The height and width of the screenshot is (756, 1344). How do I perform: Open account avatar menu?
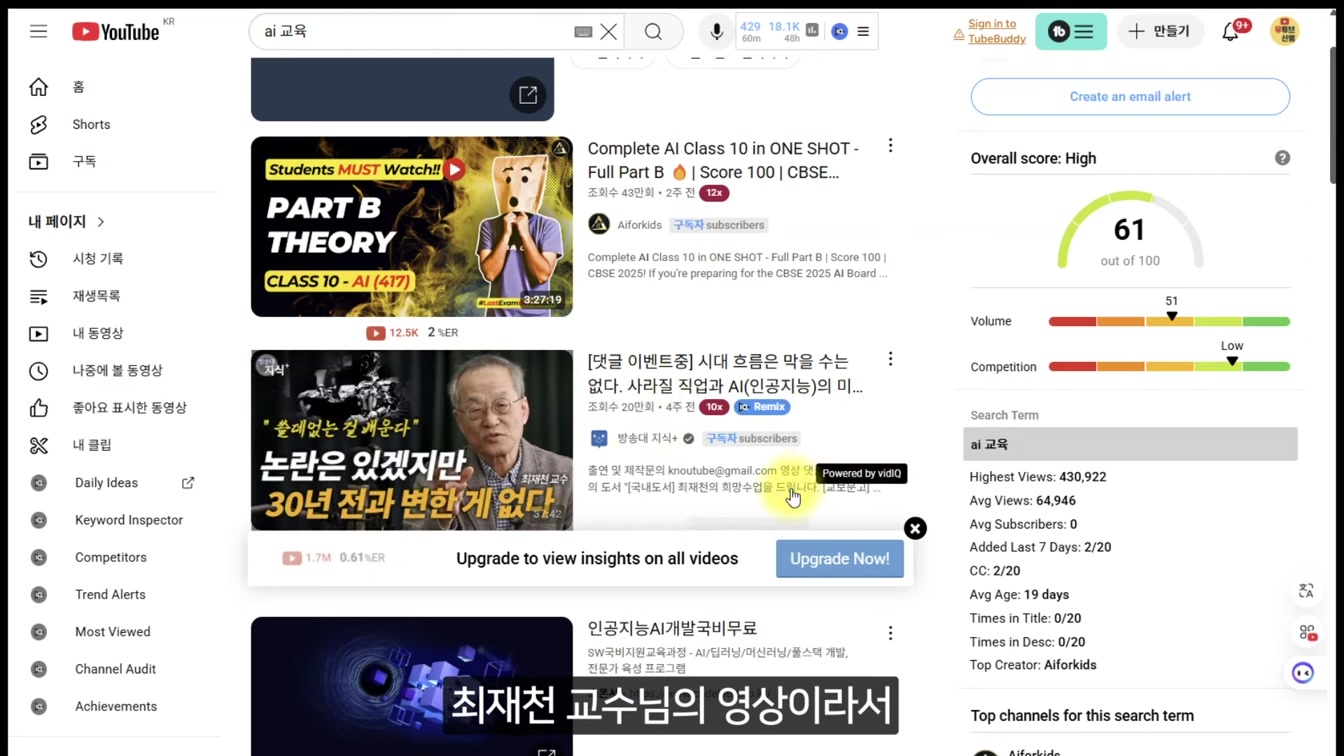[1285, 32]
